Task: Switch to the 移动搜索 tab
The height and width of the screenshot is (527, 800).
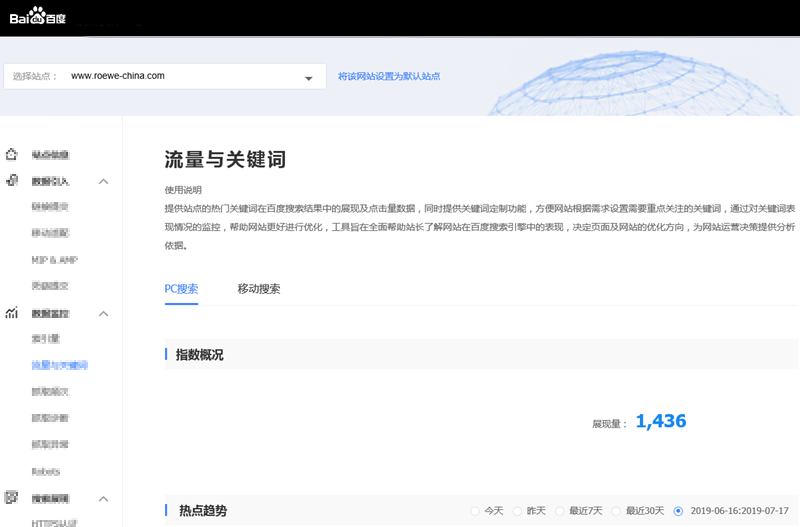Action: pos(258,289)
